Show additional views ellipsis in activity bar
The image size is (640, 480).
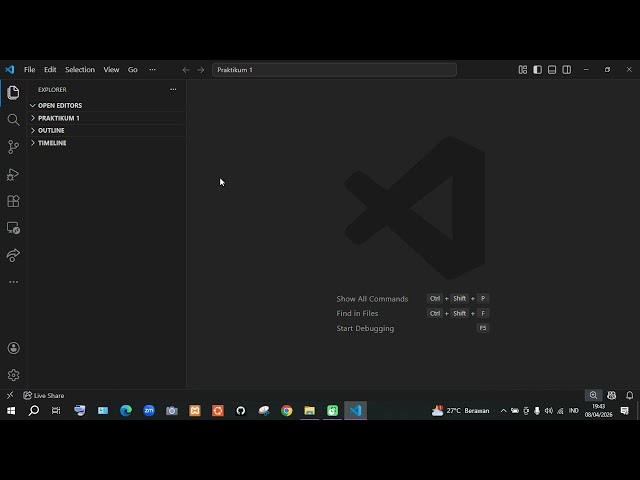(13, 282)
